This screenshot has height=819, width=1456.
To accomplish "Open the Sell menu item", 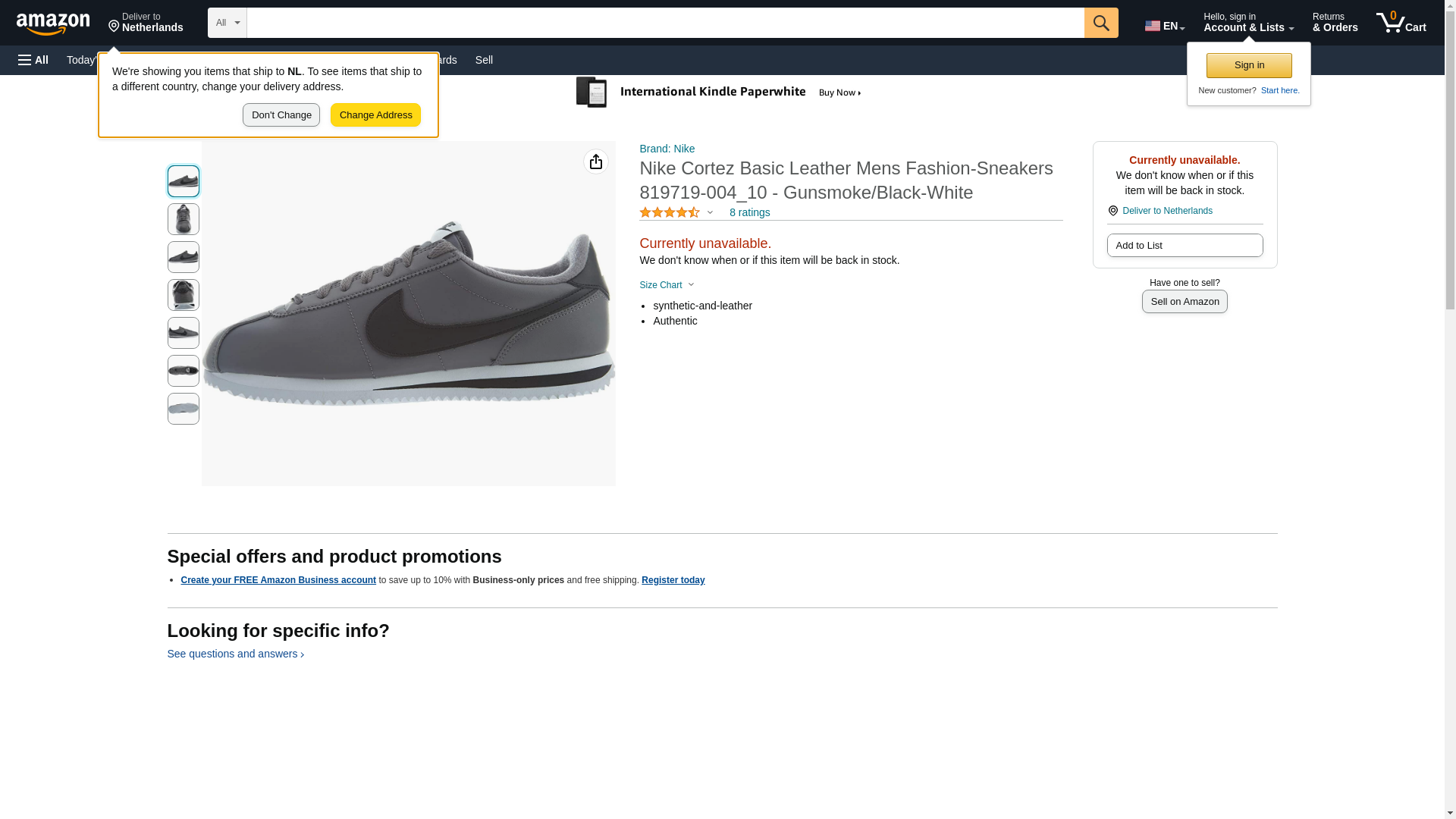I will [484, 60].
